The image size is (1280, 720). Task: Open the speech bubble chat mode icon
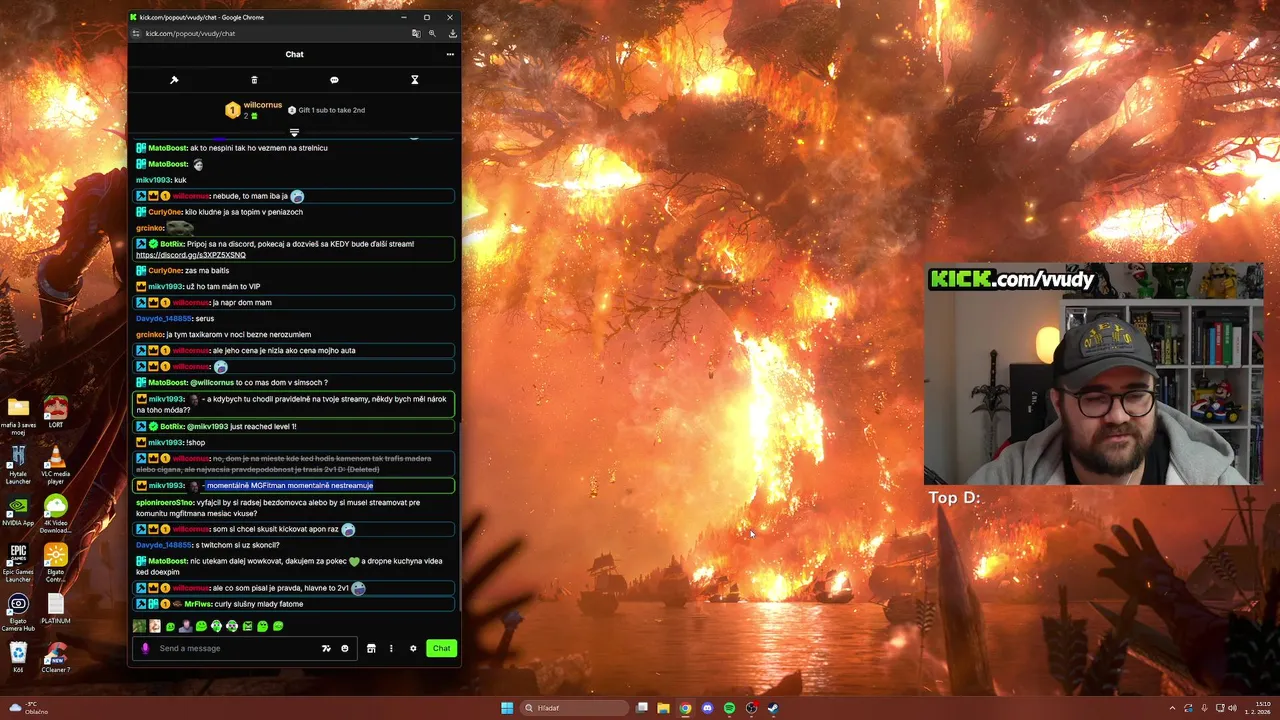coord(334,80)
